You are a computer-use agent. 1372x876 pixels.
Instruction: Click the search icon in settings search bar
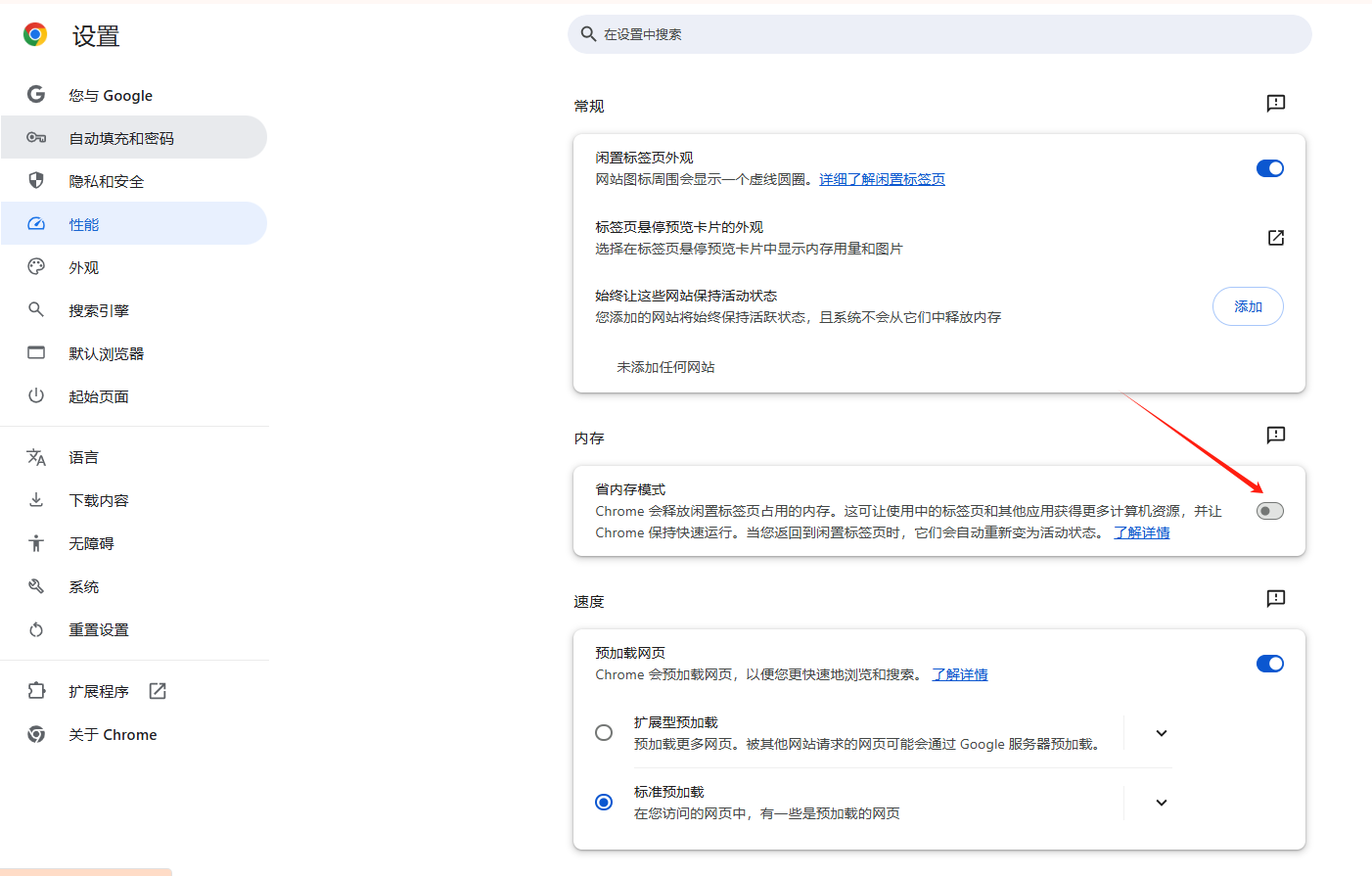click(588, 34)
